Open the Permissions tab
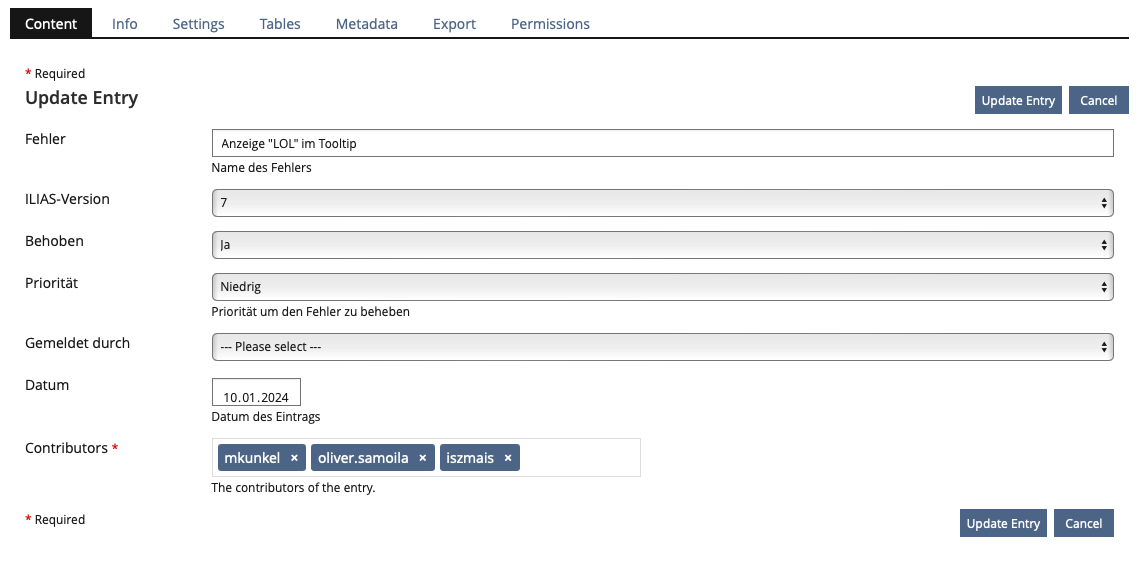This screenshot has width=1140, height=563. click(x=550, y=24)
